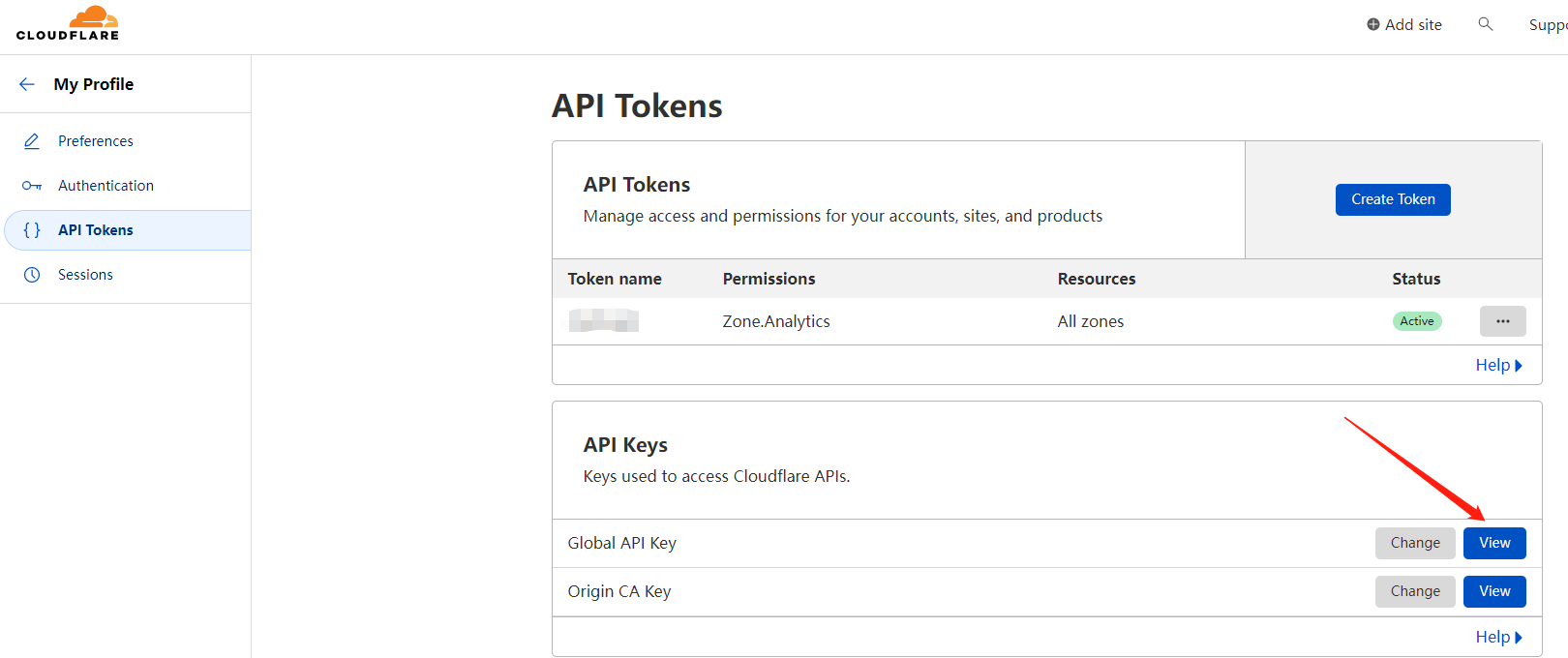Click the All zones resource cell

[1091, 321]
